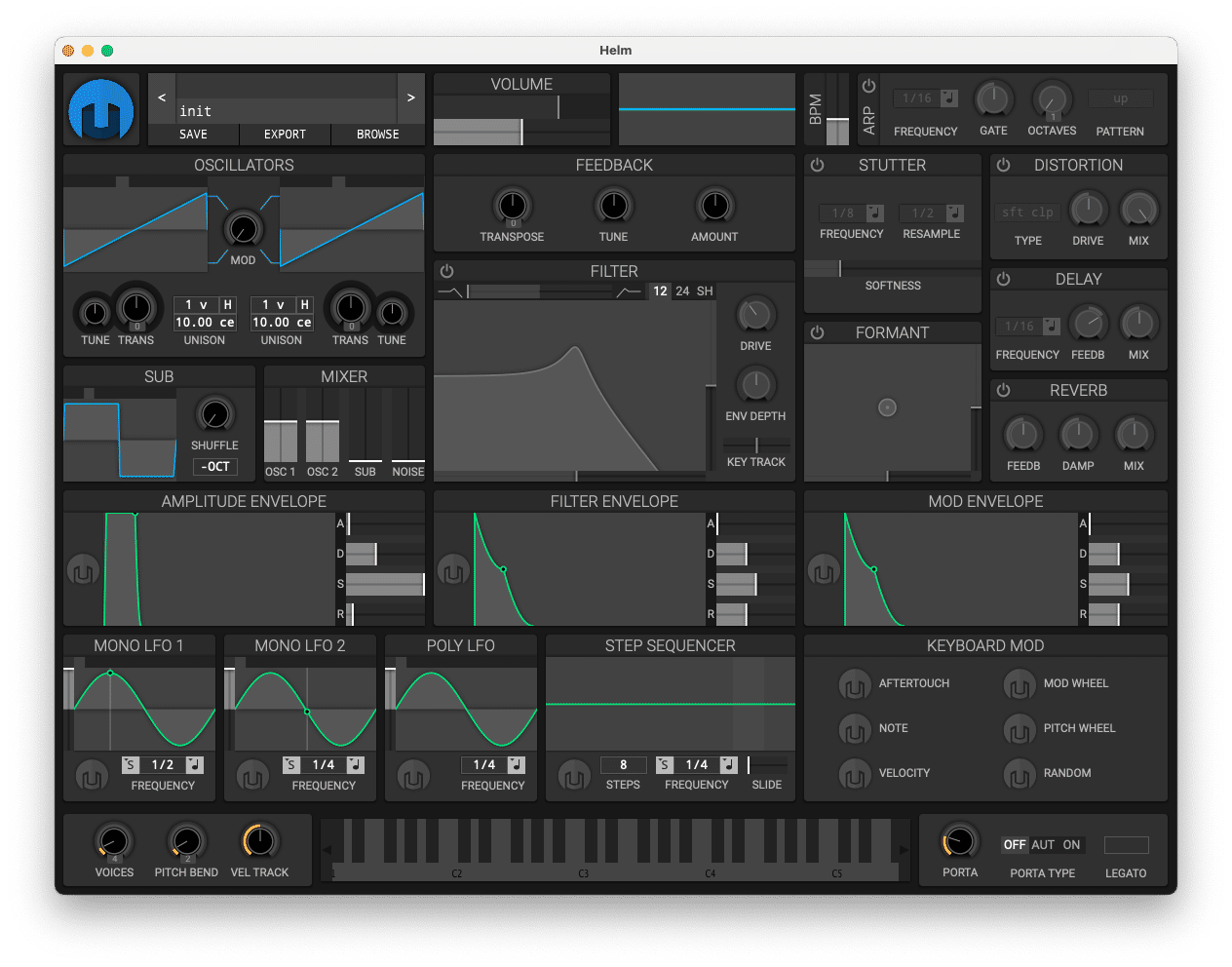The image size is (1232, 967).
Task: Set Porta Type to AUT
Action: coord(1043,845)
